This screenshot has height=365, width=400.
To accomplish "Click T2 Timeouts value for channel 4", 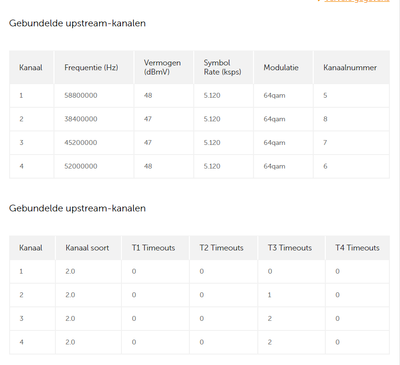I will pos(202,342).
